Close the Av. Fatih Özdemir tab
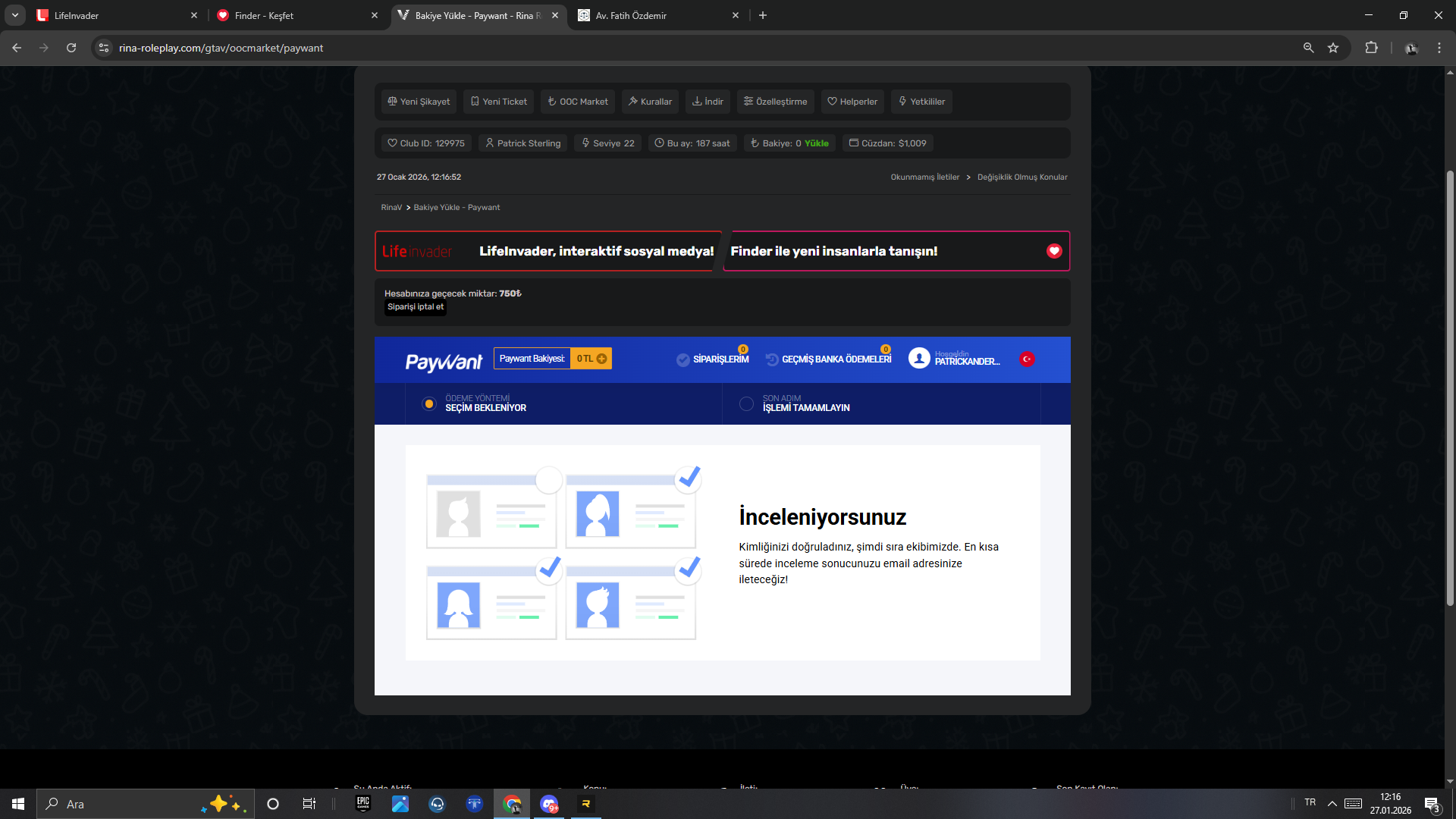The image size is (1456, 819). tap(736, 15)
